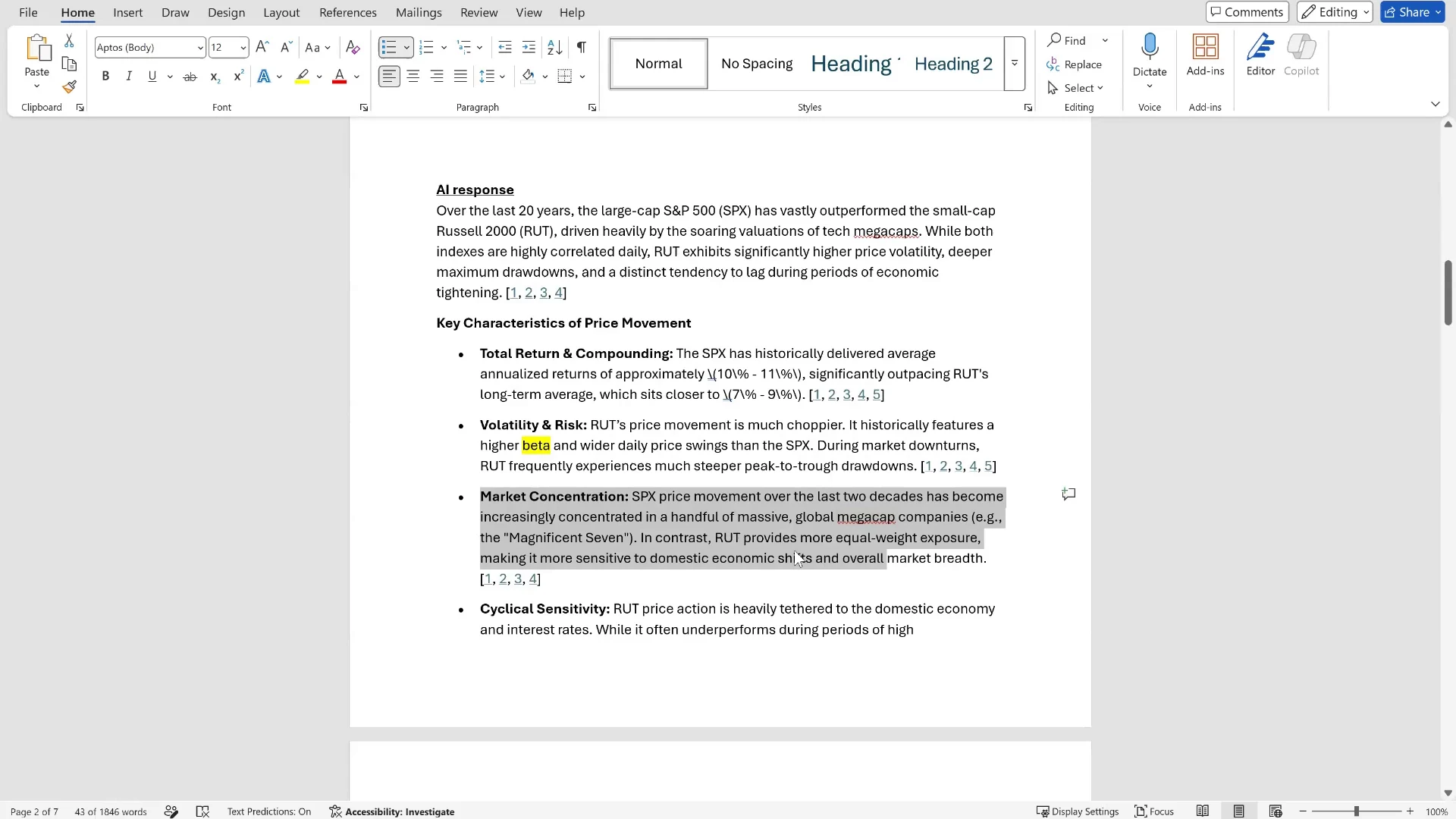This screenshot has width=1456, height=819.
Task: Click the Cut scissors icon
Action: [69, 41]
